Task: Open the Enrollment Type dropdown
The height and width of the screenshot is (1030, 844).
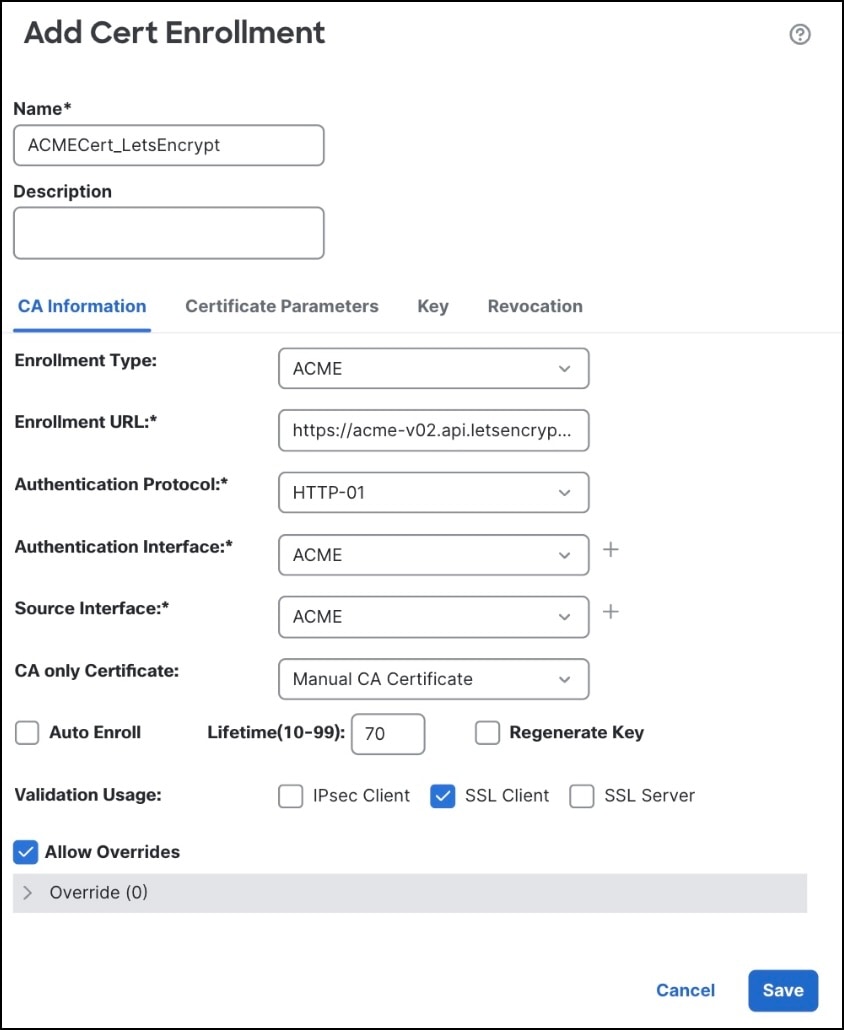Action: (434, 369)
